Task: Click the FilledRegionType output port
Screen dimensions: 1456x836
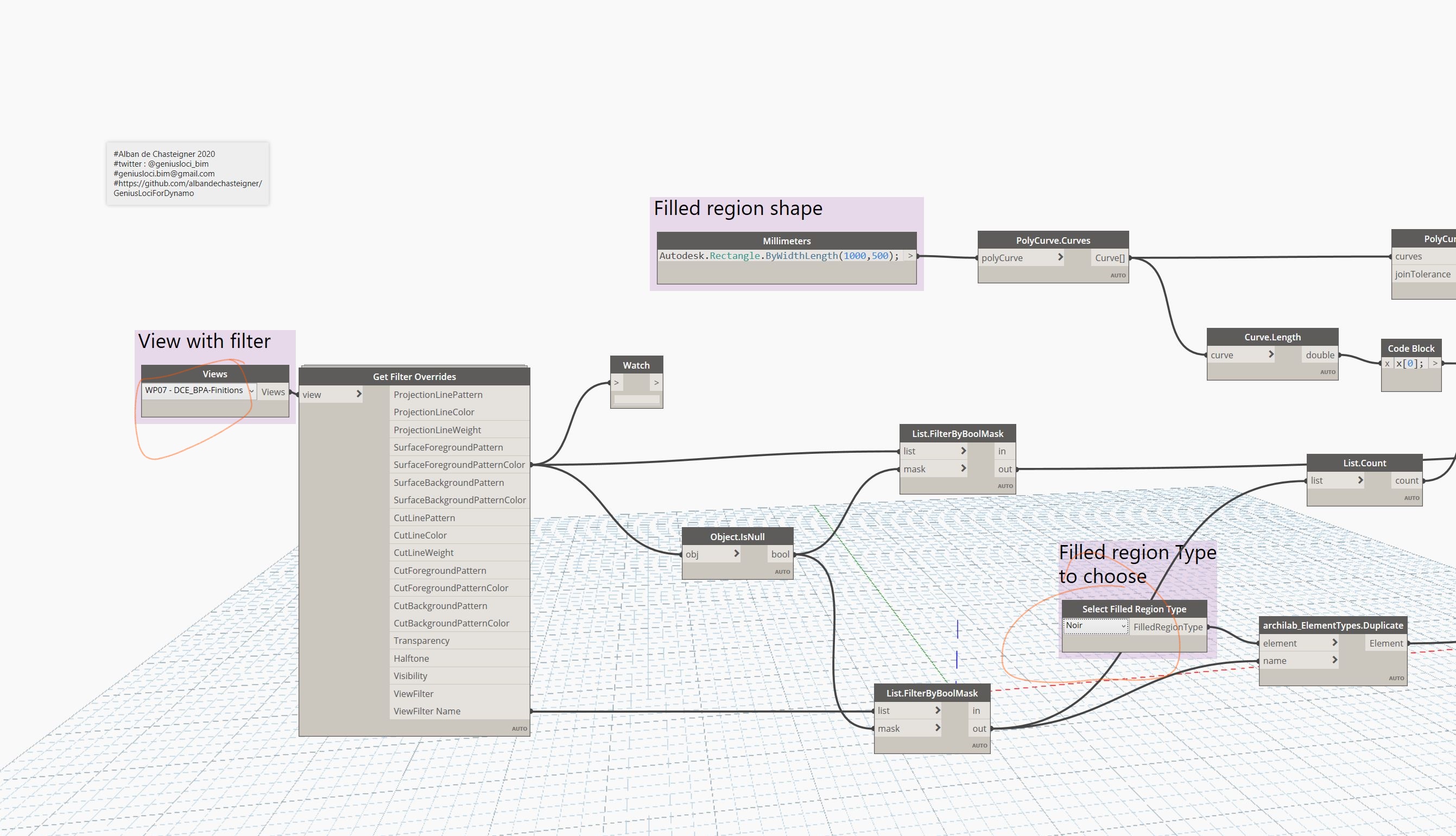Action: point(1168,627)
